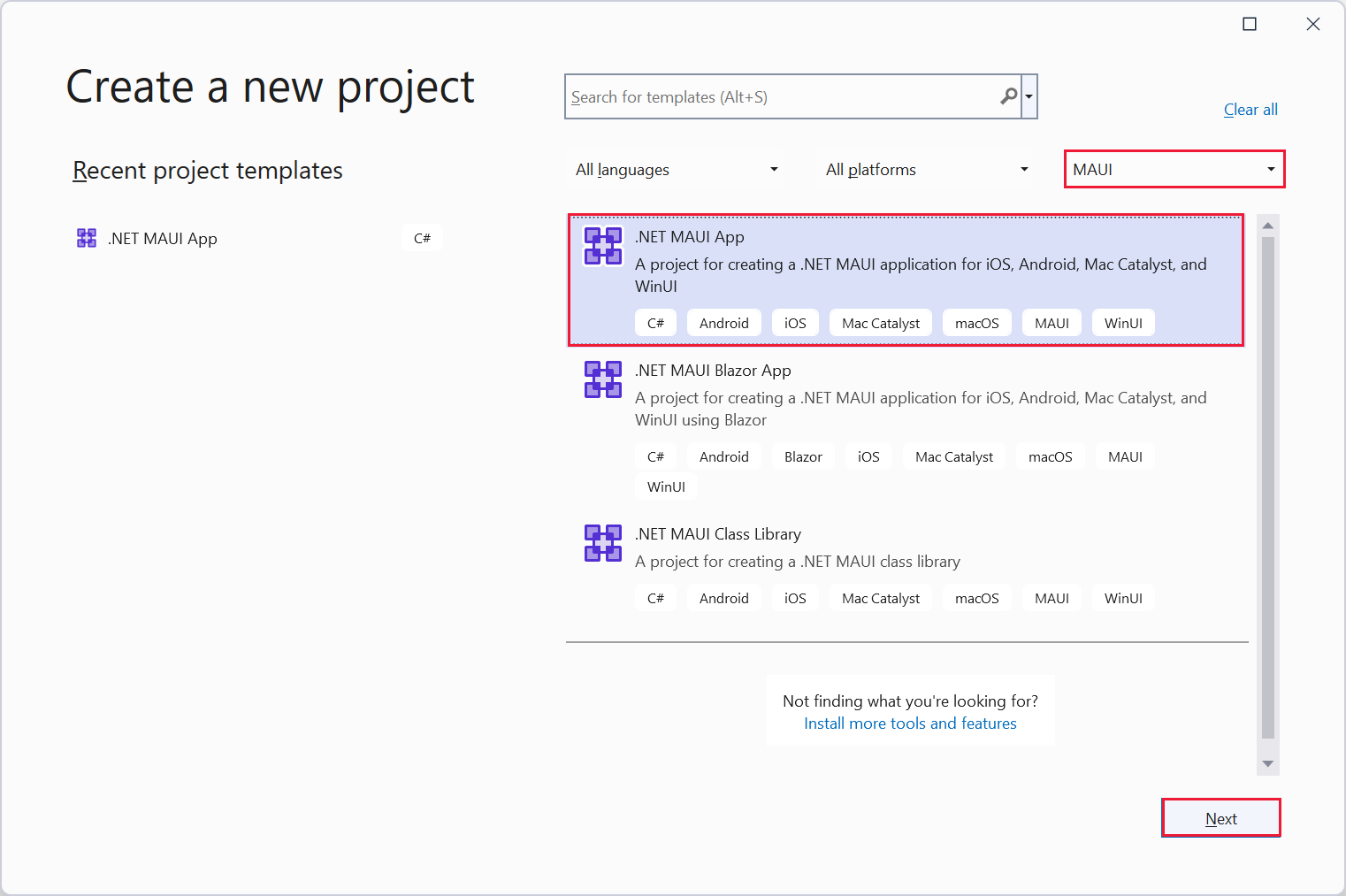
Task: Click the .NET MAUI Class Library template icon
Action: coord(603,543)
